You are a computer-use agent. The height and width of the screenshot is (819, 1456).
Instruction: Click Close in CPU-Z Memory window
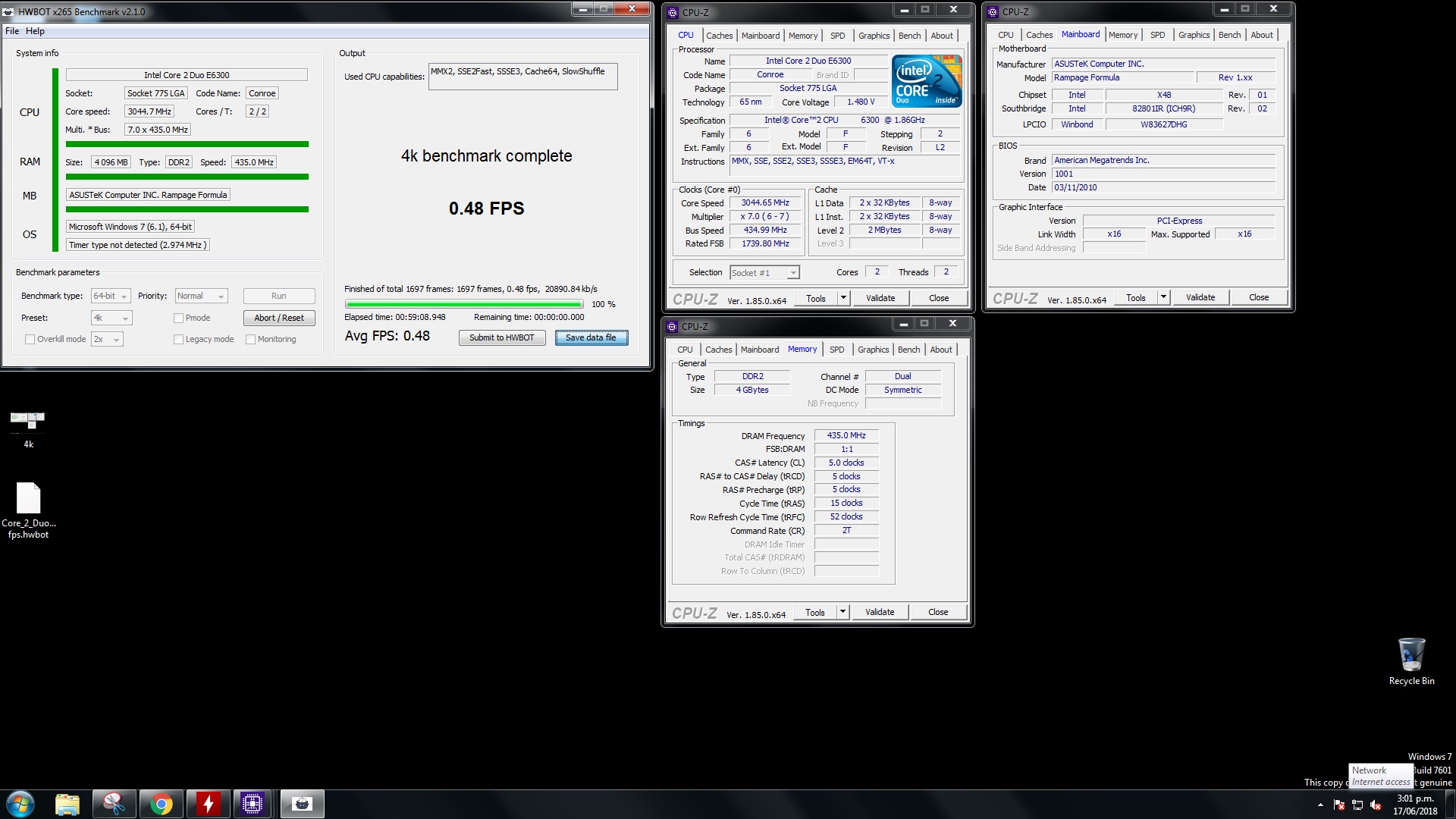(938, 612)
